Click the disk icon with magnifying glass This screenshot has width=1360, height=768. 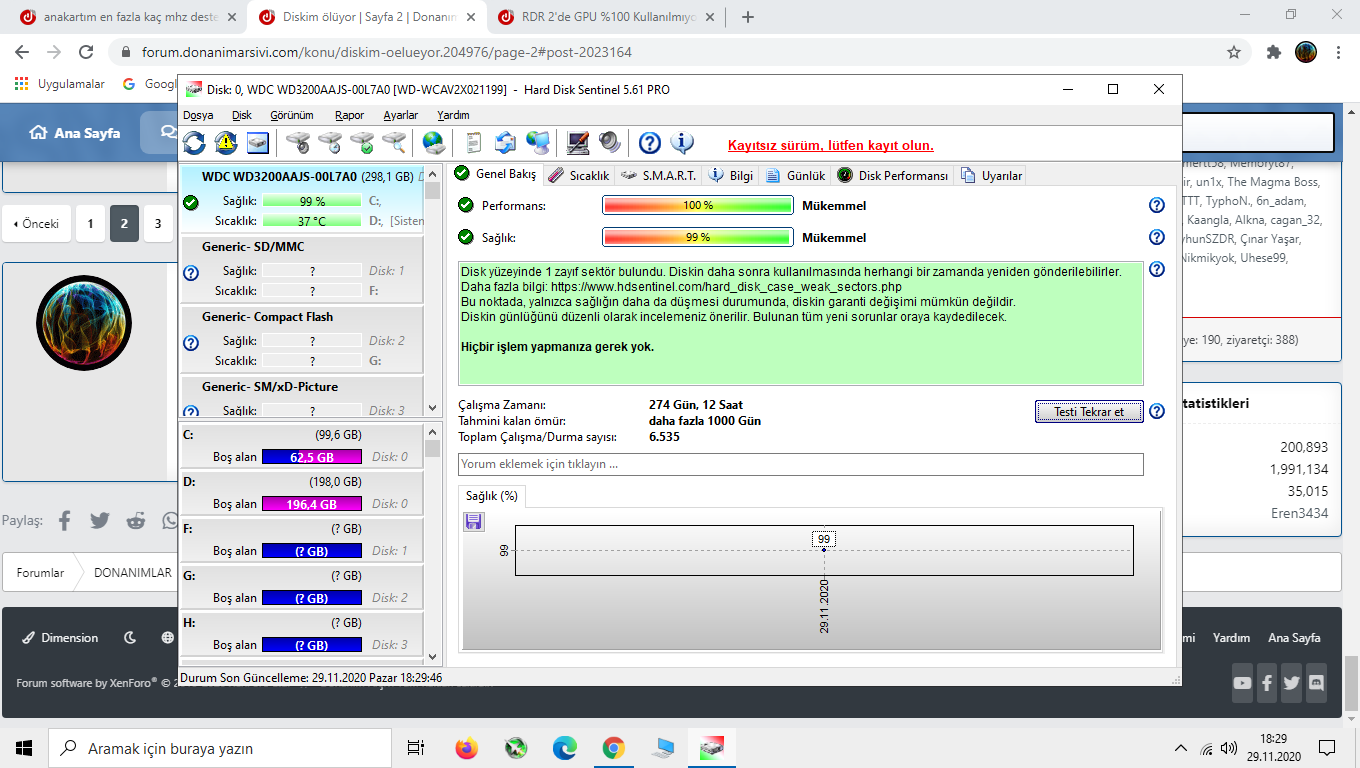pos(394,143)
